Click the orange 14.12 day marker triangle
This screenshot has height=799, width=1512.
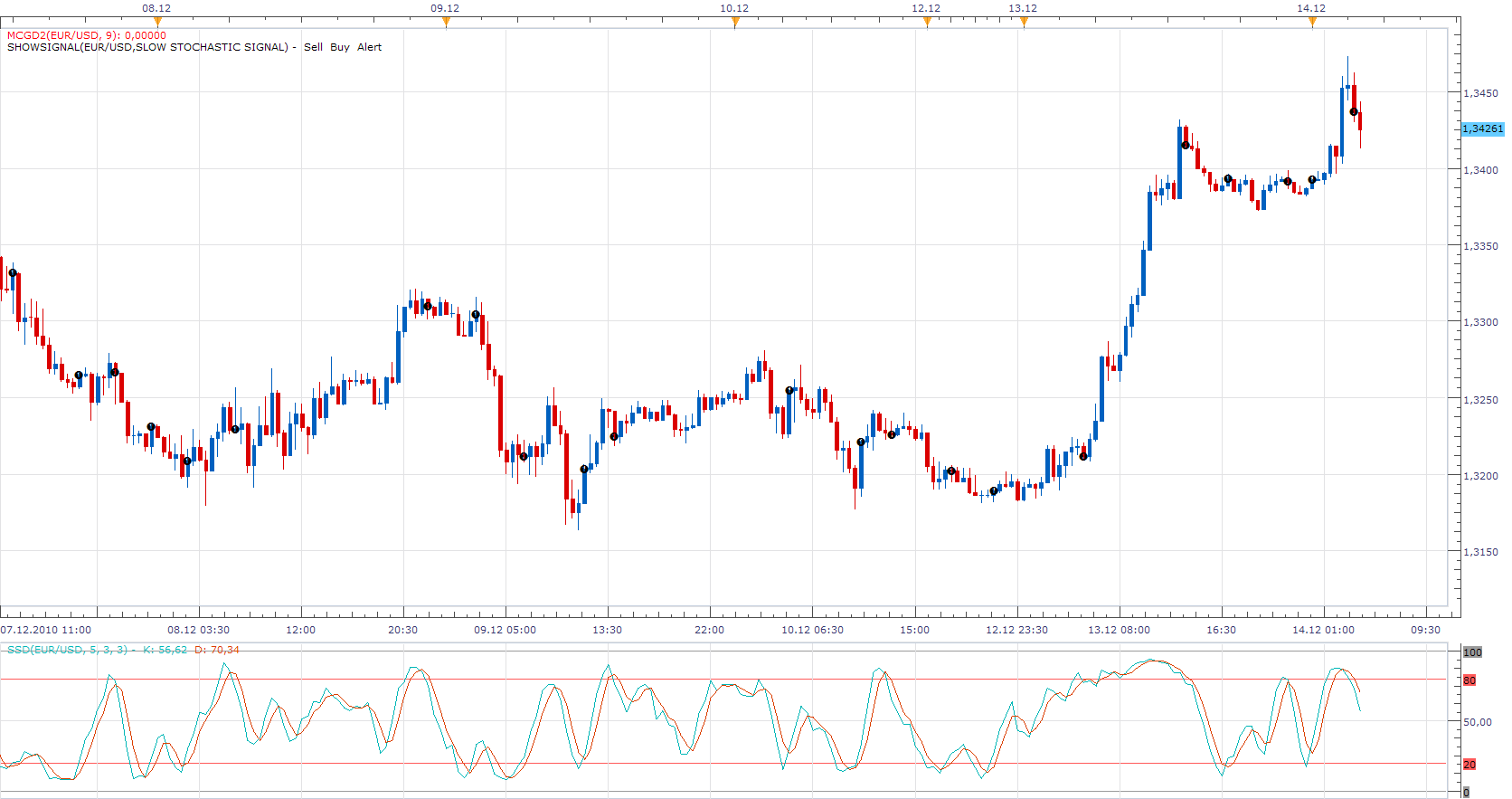coord(1312,23)
